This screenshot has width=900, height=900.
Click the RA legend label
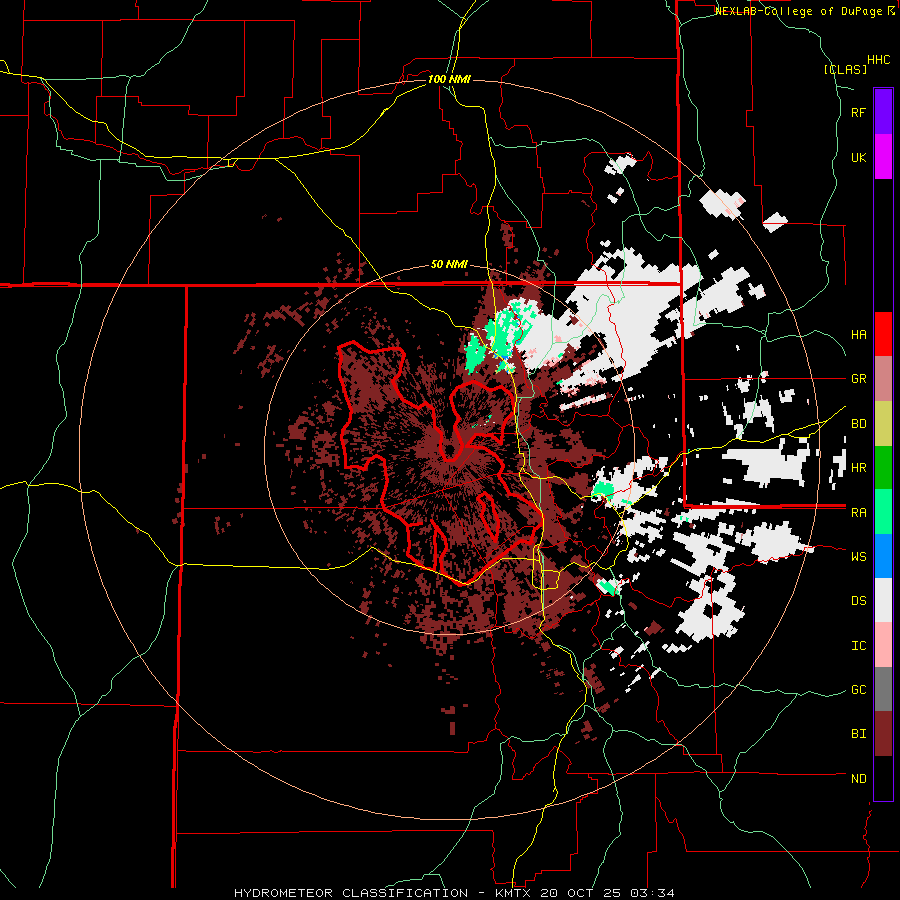pos(858,513)
